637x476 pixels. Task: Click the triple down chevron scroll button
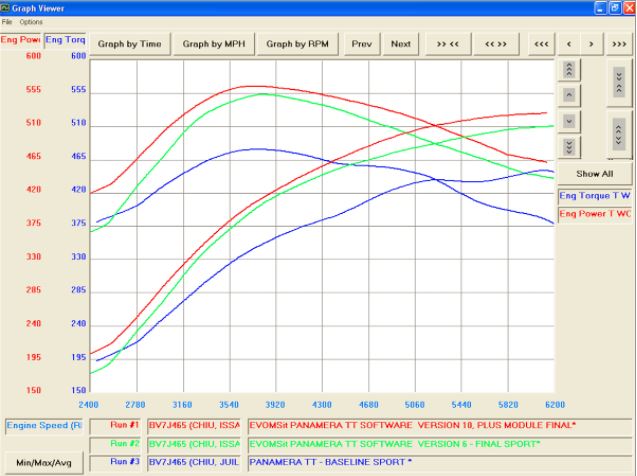[x=569, y=146]
